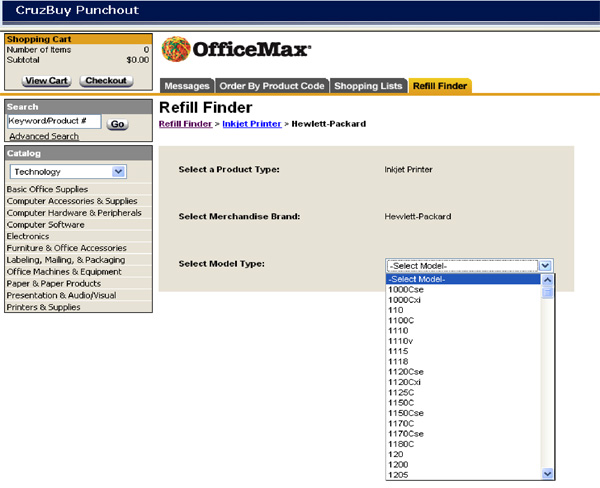Select model 1200 from list
Screen dimensions: 600x488
[x=463, y=465]
